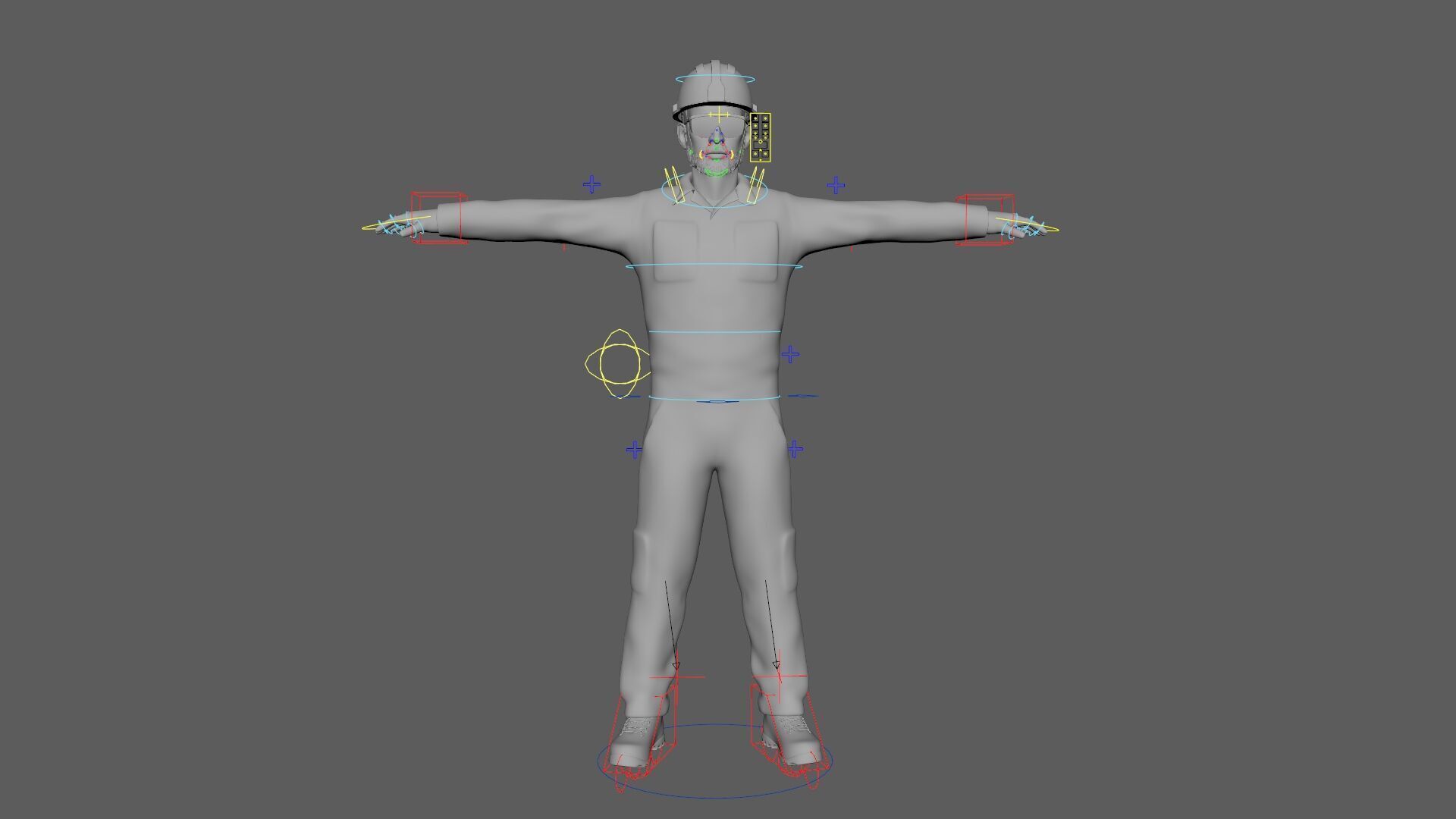Image resolution: width=1456 pixels, height=819 pixels.
Task: Pick the yellow clavicle control on screen-left shoulder
Action: click(x=674, y=186)
